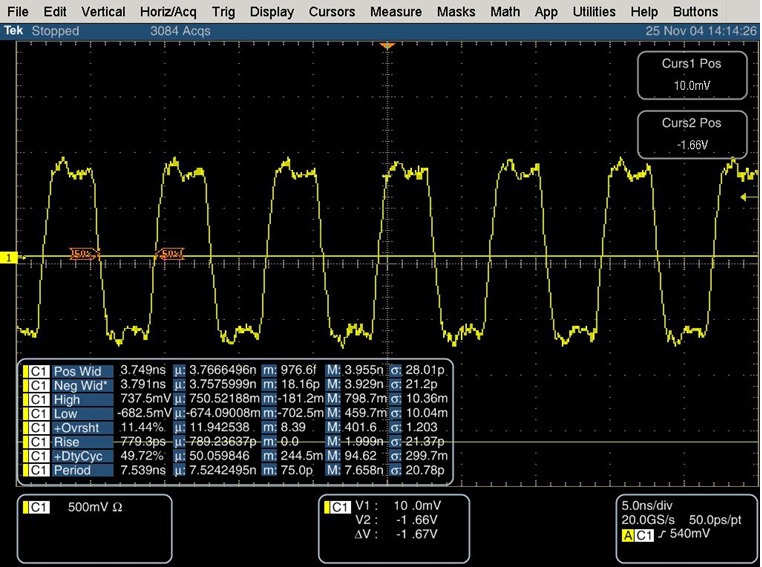Viewport: 762px width, 567px height.
Task: Select the channel 1 ground reference marker
Action: 10,259
